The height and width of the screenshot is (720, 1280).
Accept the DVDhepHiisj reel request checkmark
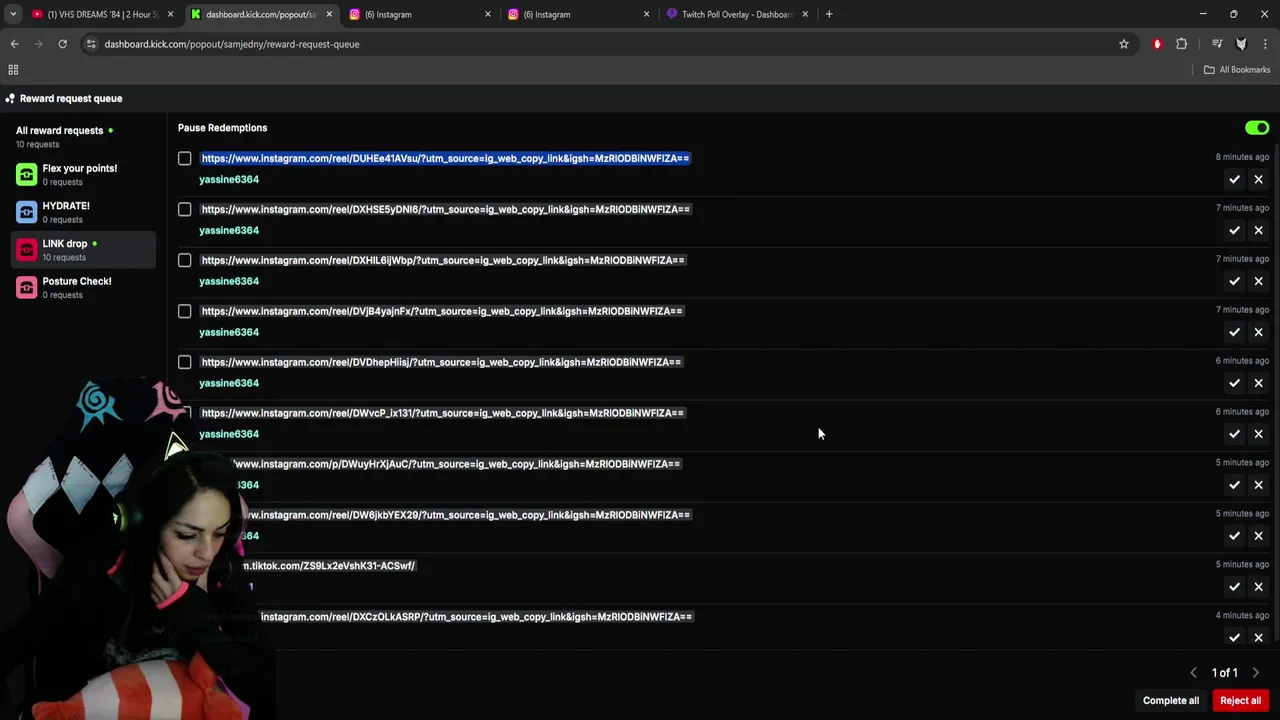pyautogui.click(x=1234, y=384)
